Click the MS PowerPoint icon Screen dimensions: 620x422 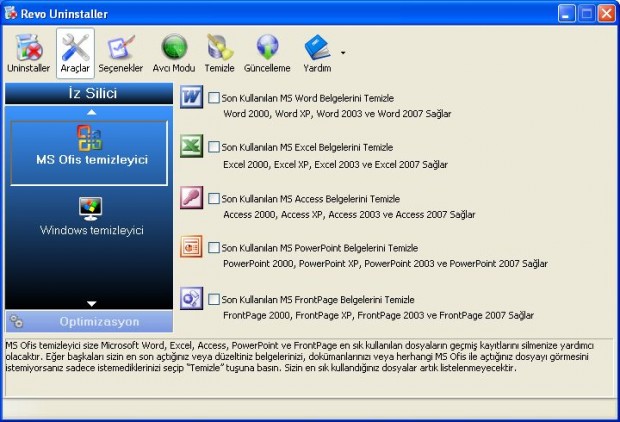coord(192,247)
